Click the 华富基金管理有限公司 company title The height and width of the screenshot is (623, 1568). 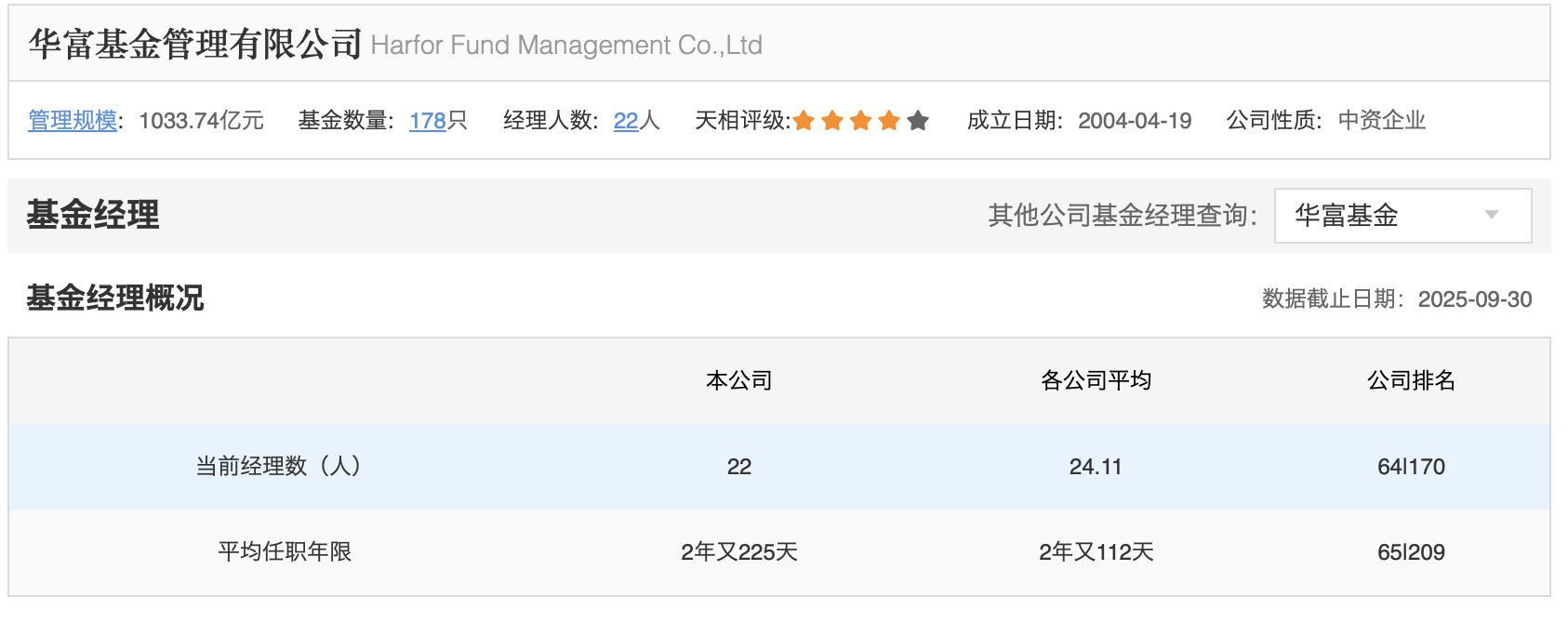coord(195,44)
